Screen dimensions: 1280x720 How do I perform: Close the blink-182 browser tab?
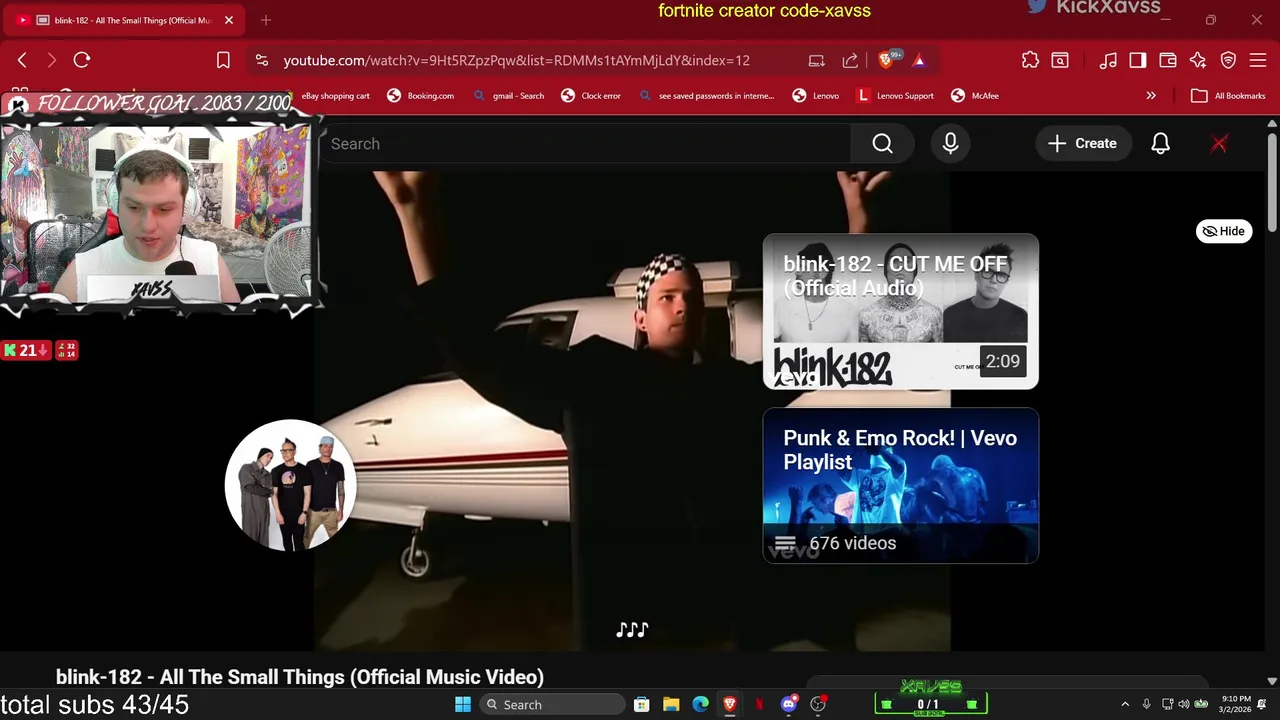point(228,20)
